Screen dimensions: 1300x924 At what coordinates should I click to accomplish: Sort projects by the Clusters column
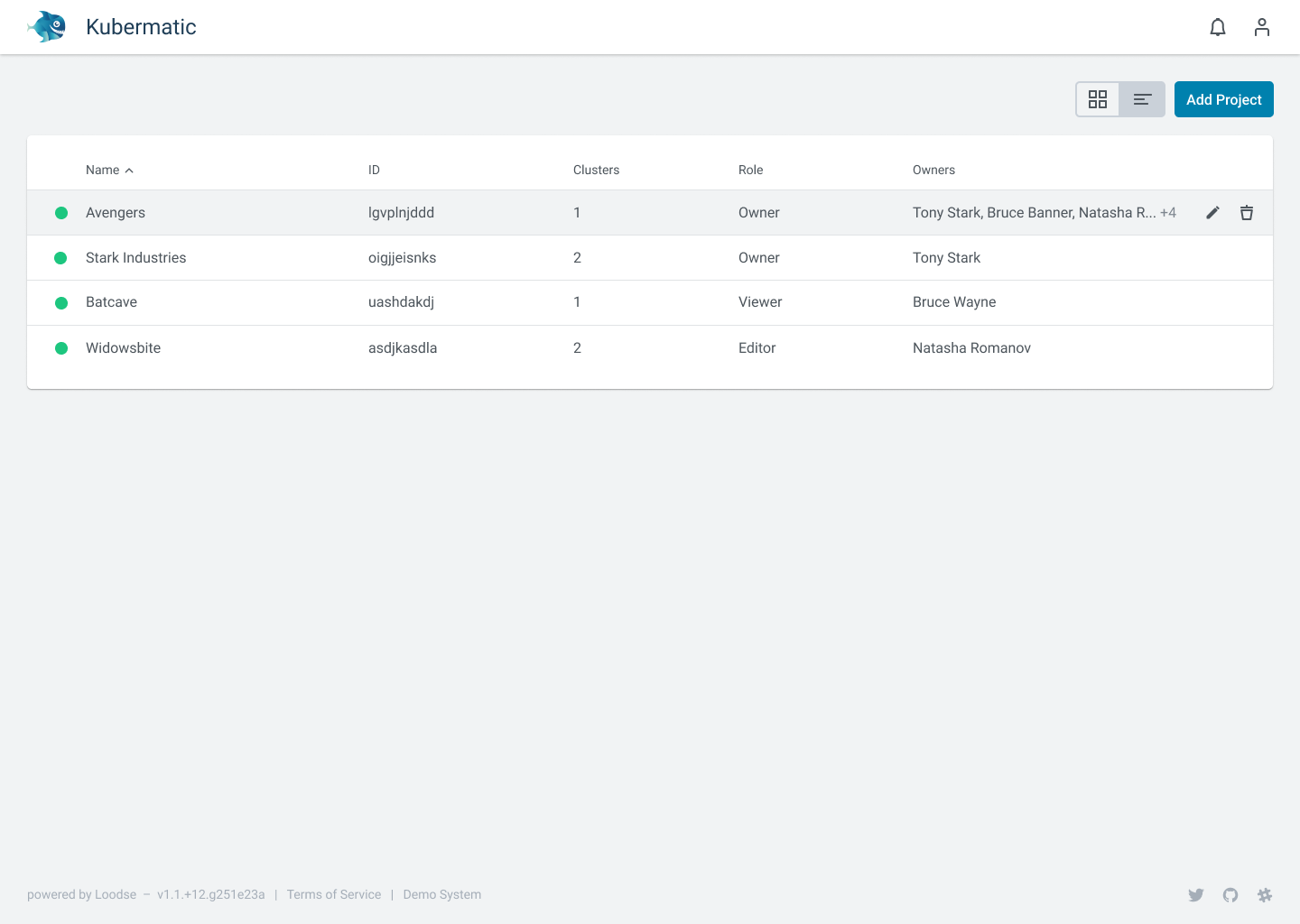click(596, 170)
